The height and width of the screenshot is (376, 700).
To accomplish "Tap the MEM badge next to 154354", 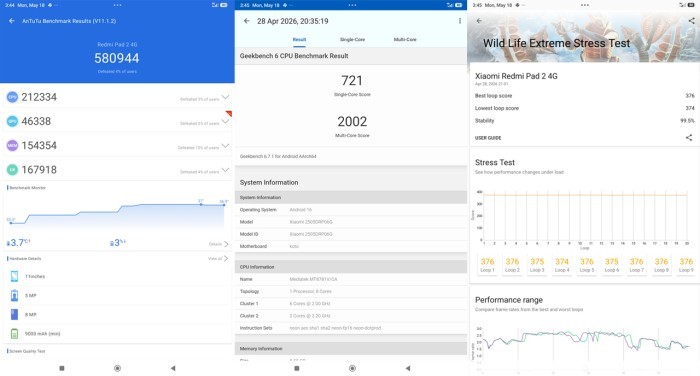I will 12,145.
